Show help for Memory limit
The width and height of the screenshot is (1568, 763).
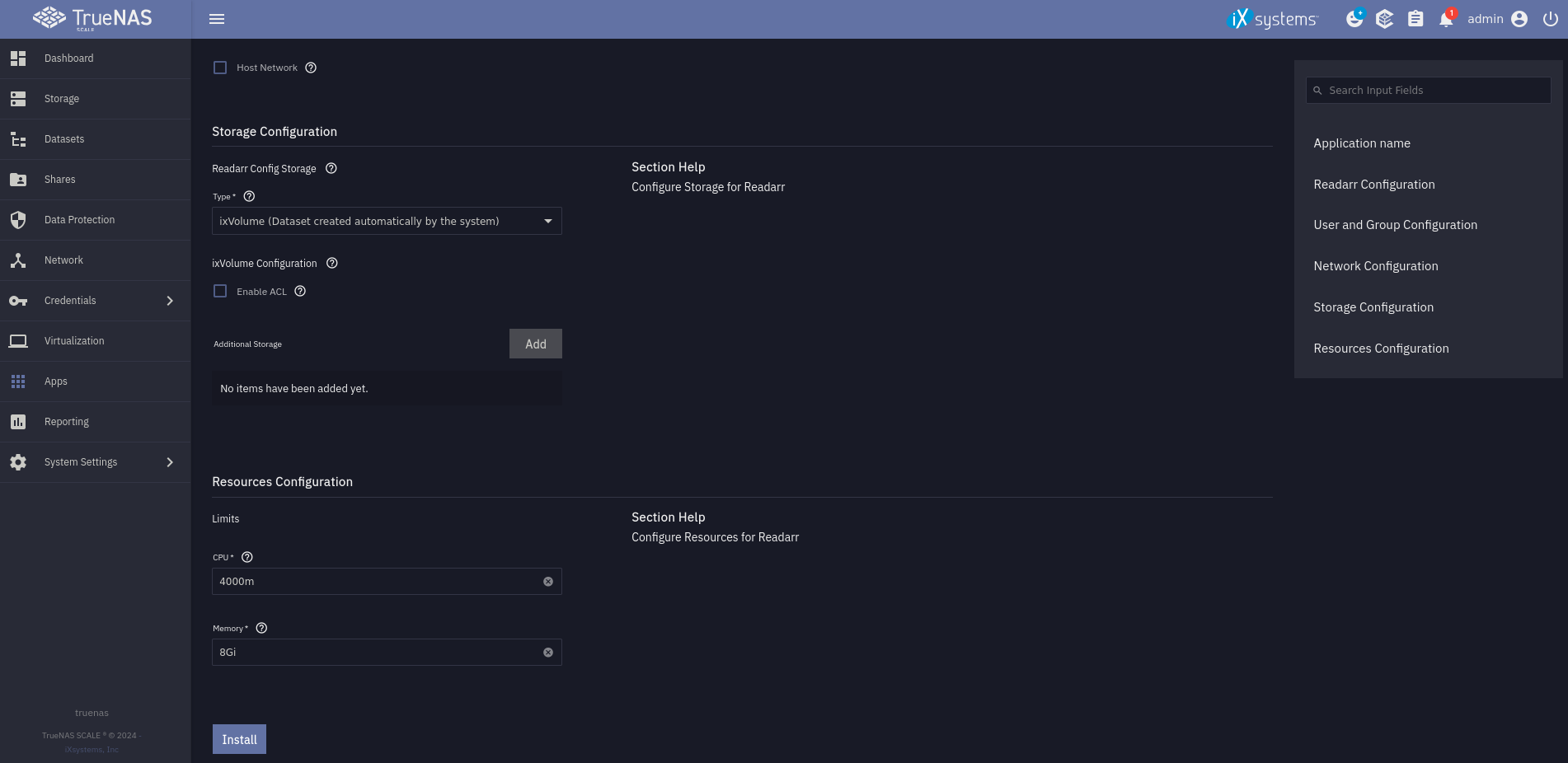tap(261, 628)
